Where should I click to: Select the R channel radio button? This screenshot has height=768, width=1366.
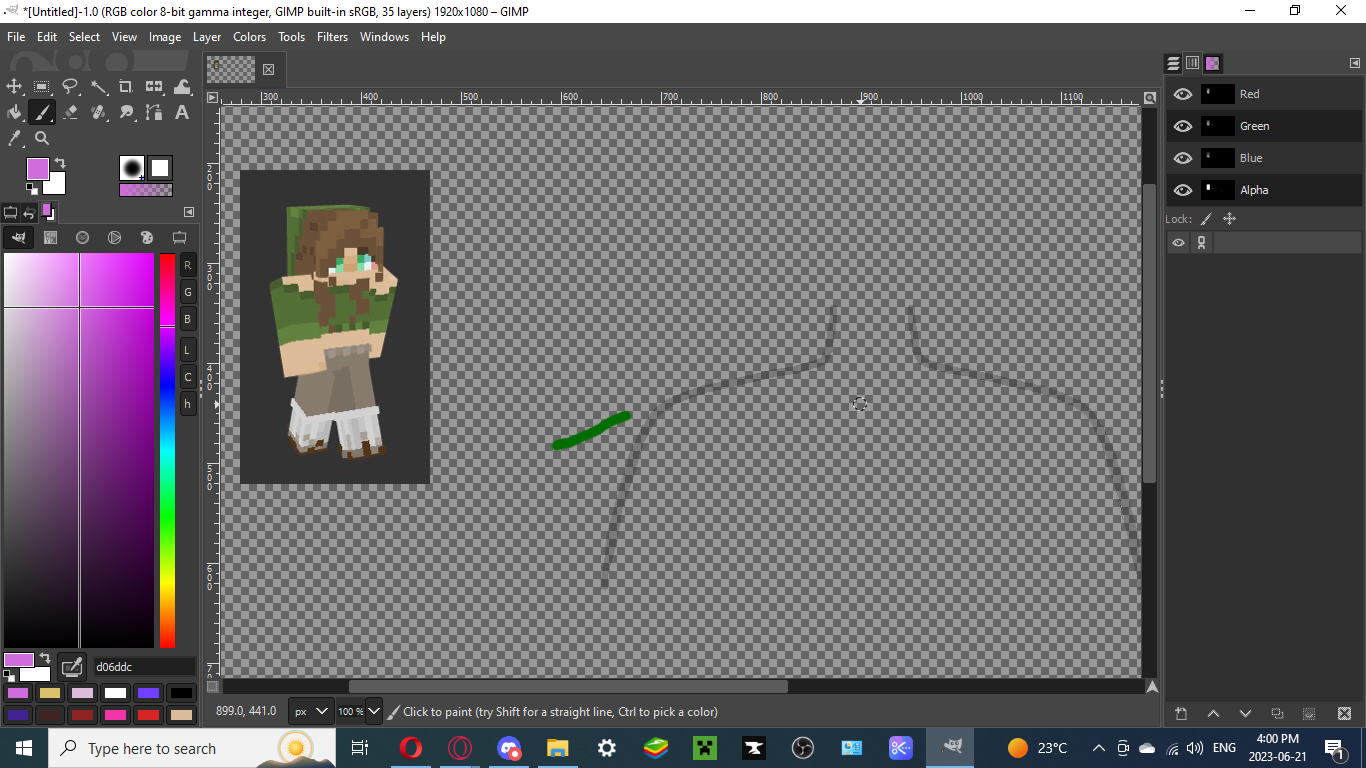tap(188, 265)
